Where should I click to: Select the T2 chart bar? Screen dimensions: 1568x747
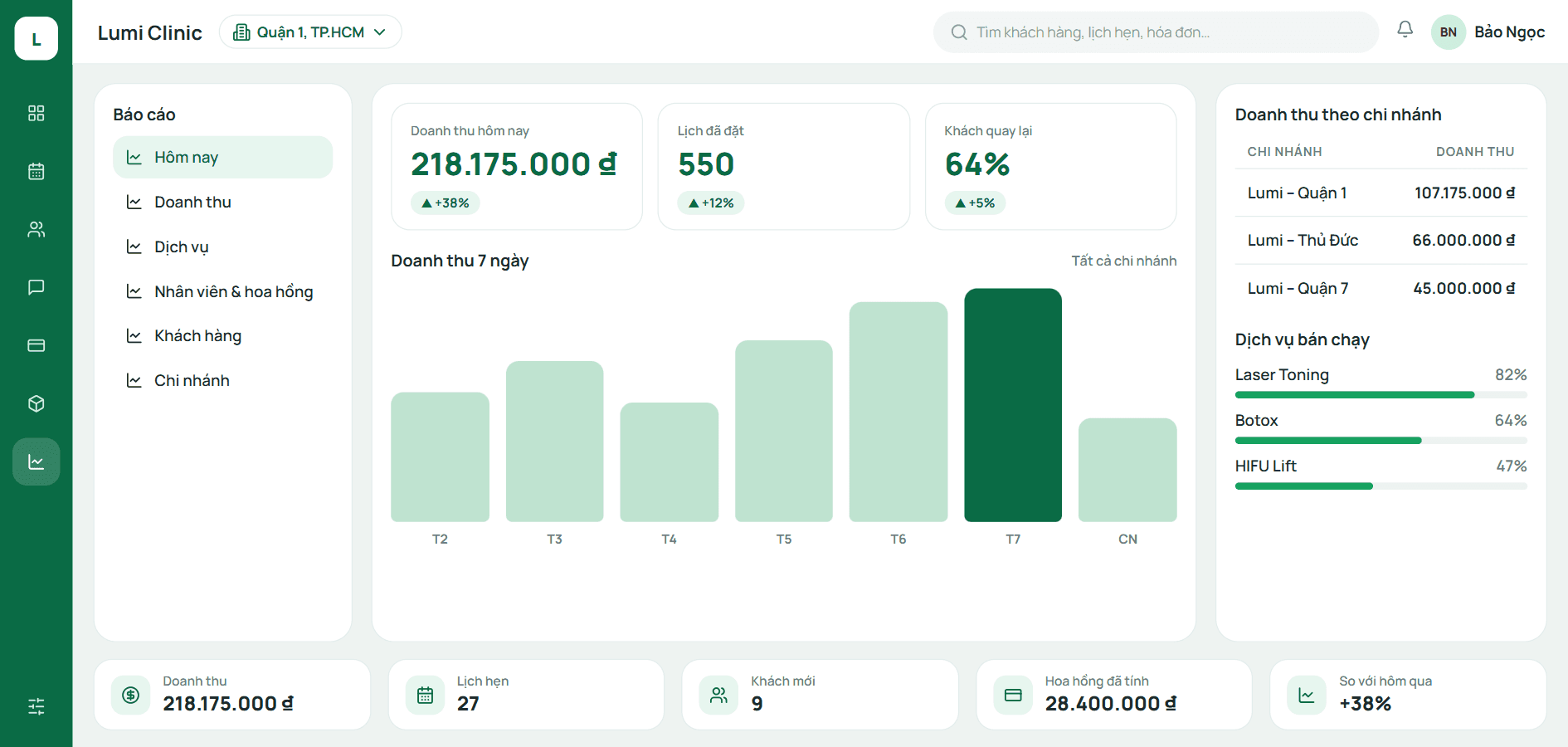click(440, 457)
